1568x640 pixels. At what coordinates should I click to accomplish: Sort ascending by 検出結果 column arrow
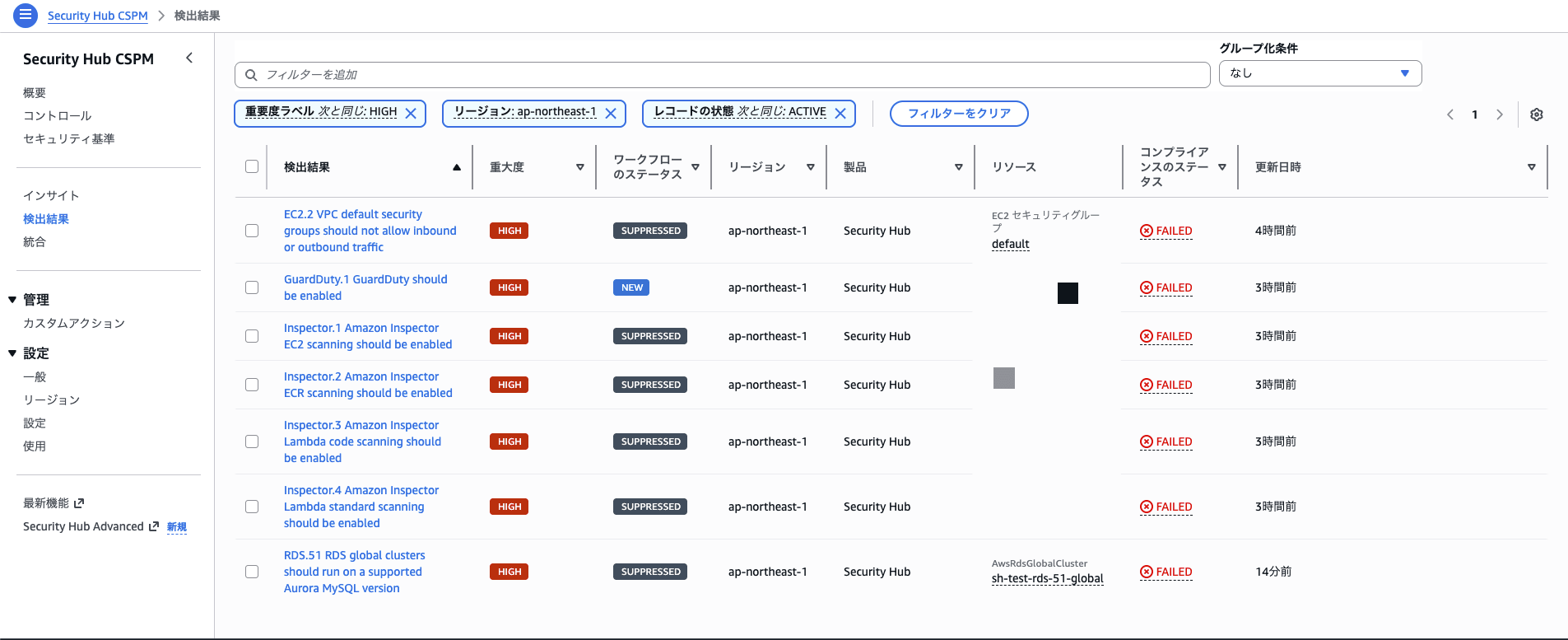pos(457,167)
